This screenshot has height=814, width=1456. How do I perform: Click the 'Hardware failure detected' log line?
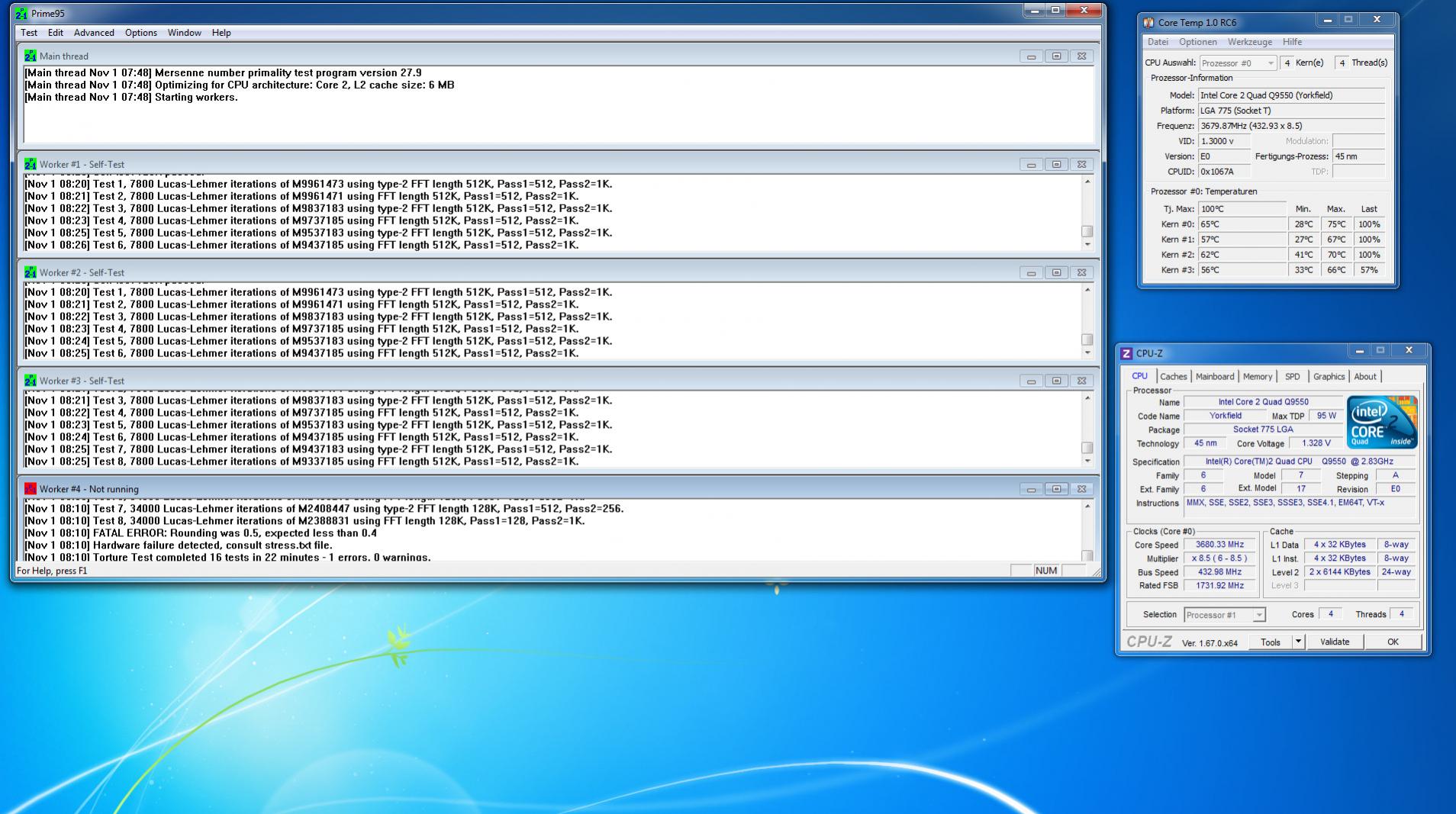(179, 545)
